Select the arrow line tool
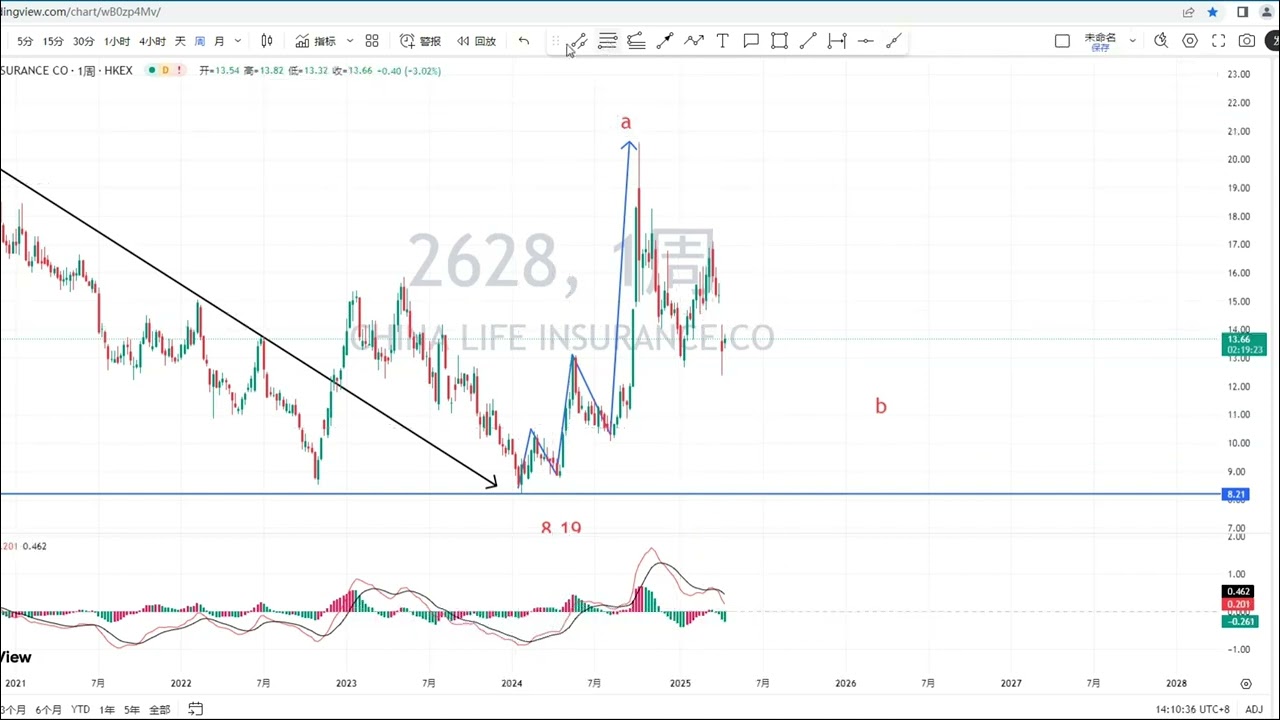Image resolution: width=1280 pixels, height=720 pixels. coord(665,41)
